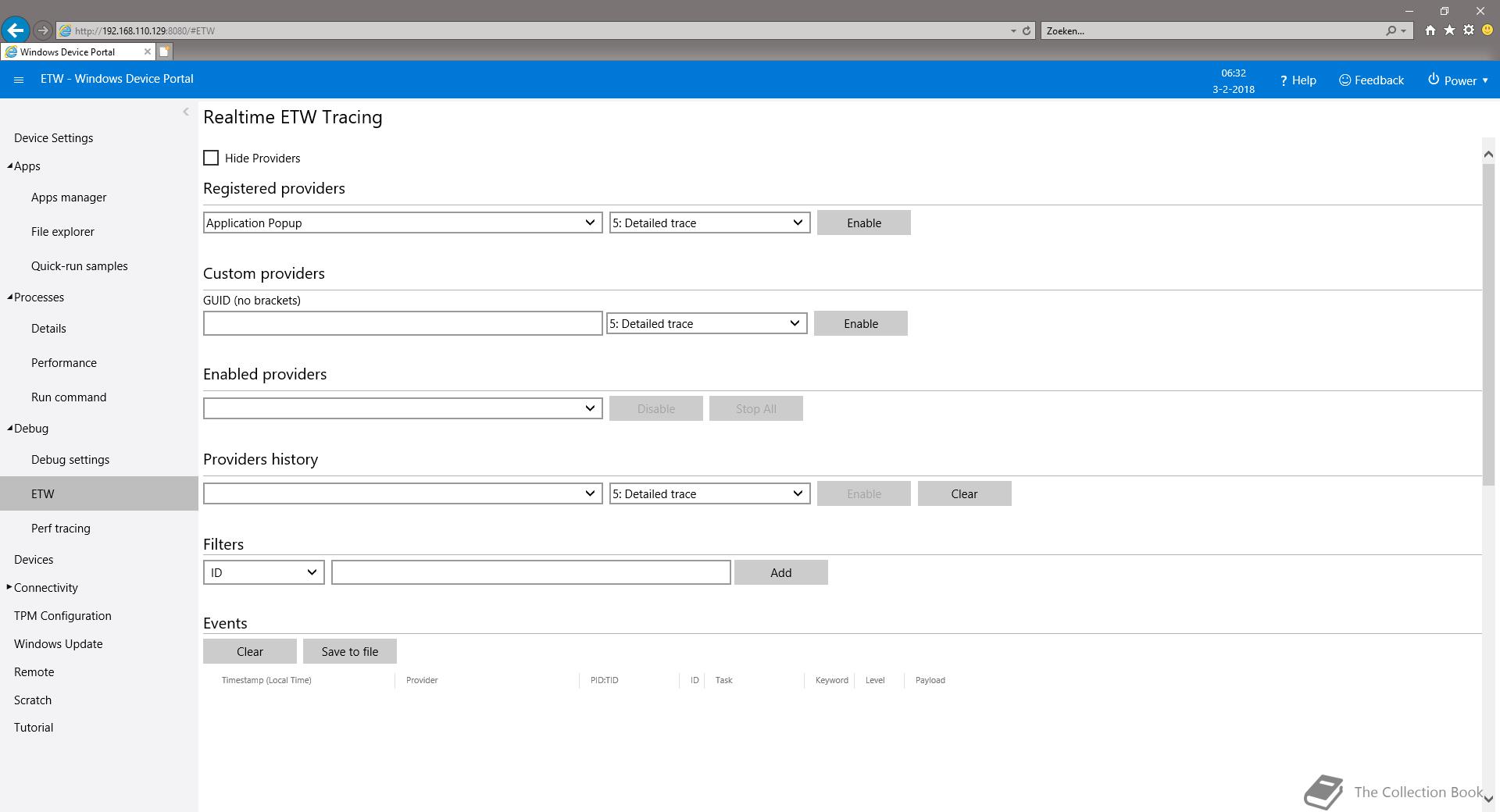Click Enable for Custom providers

[x=860, y=323]
